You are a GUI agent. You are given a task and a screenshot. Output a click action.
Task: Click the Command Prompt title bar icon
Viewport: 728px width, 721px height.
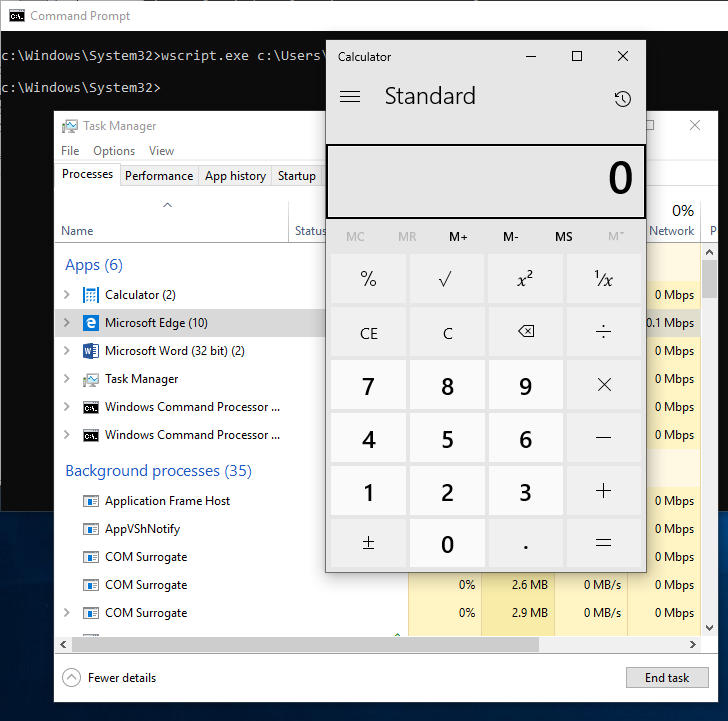pyautogui.click(x=17, y=16)
